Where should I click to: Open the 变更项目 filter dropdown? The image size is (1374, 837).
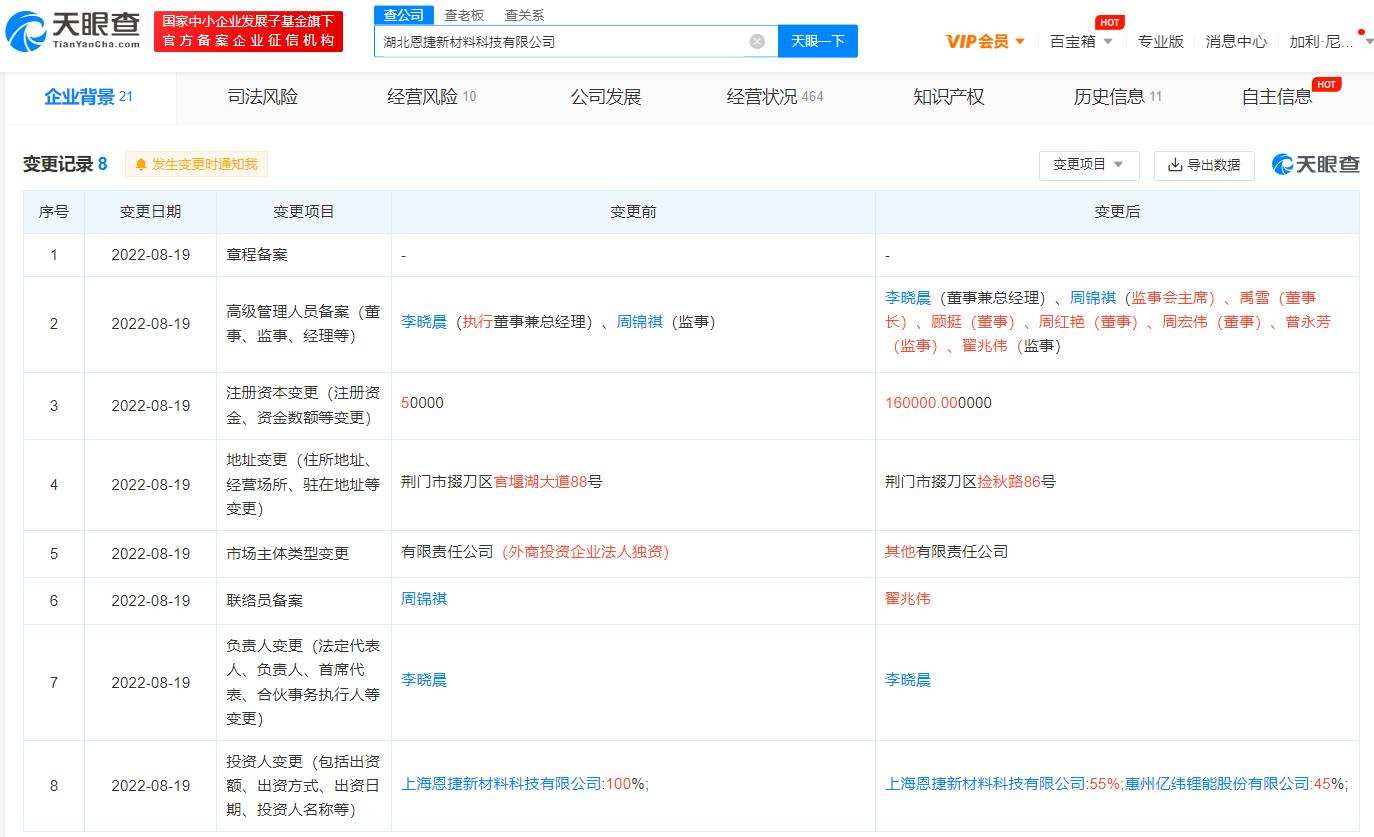coord(1089,165)
